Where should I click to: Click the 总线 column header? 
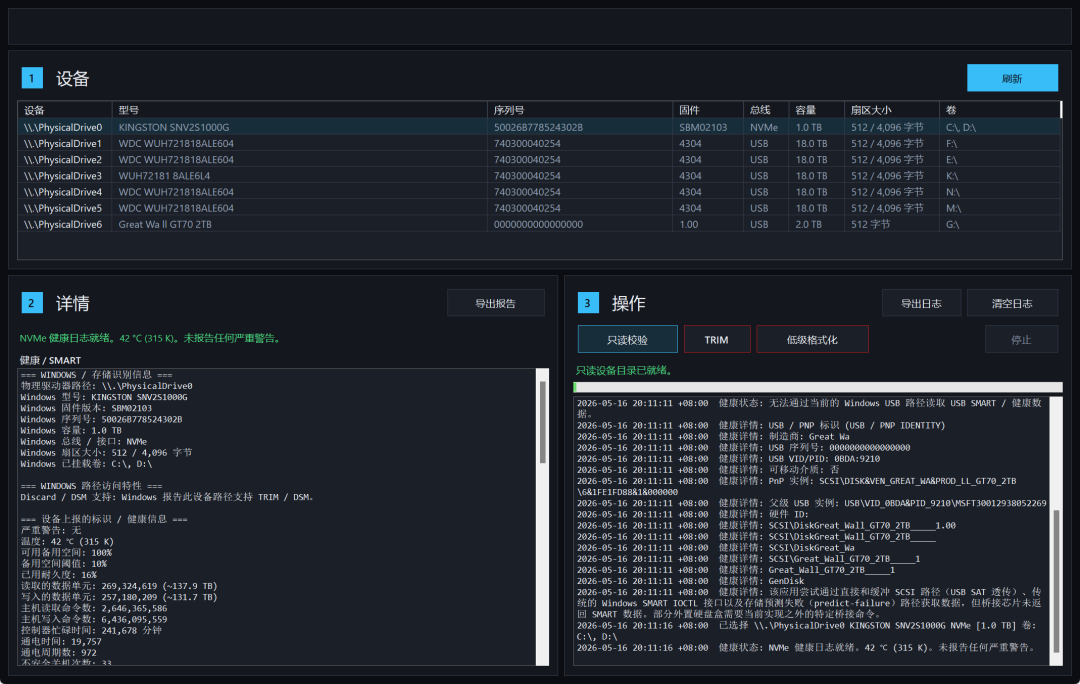pos(766,110)
